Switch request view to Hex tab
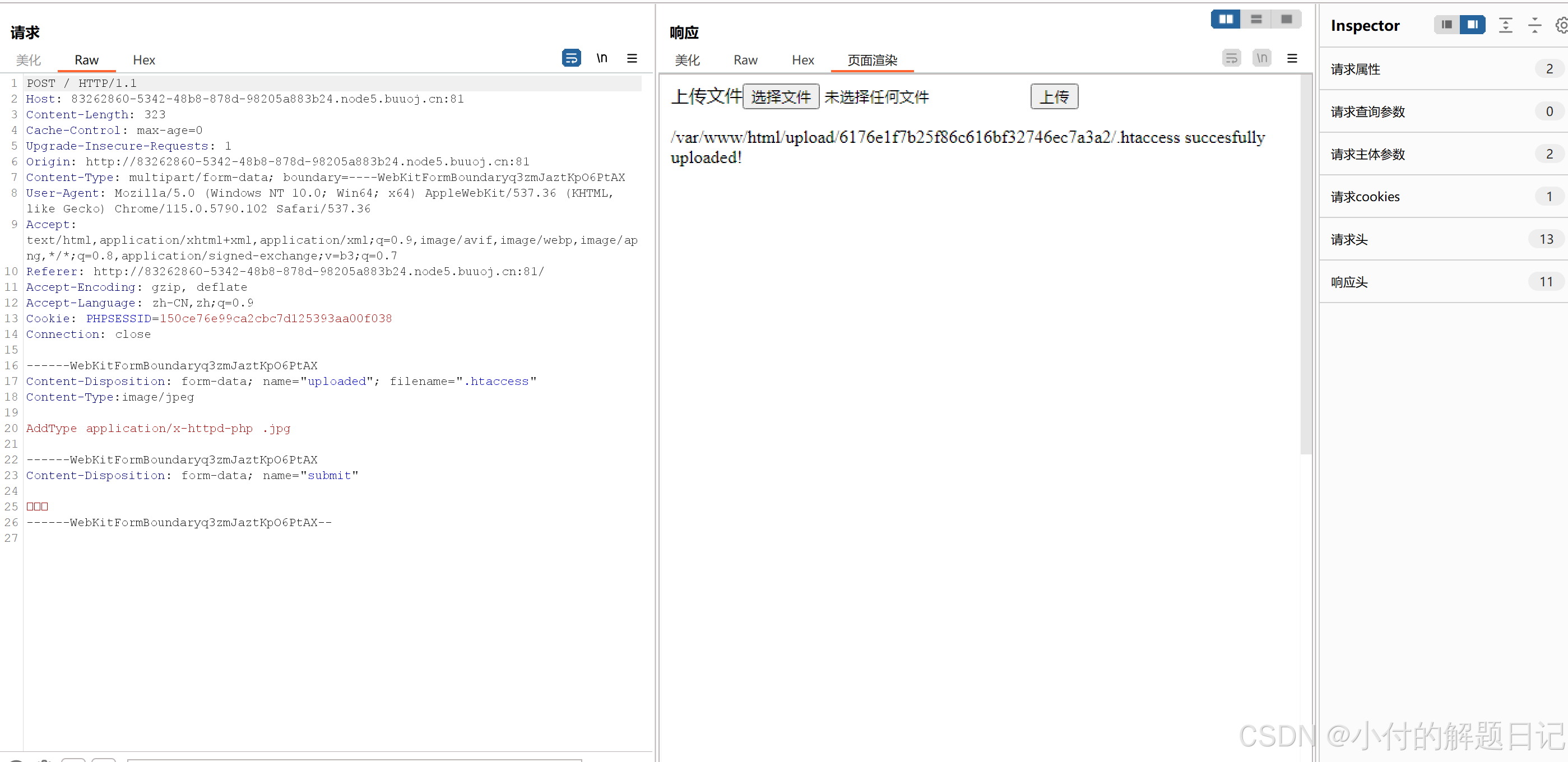 [x=143, y=59]
